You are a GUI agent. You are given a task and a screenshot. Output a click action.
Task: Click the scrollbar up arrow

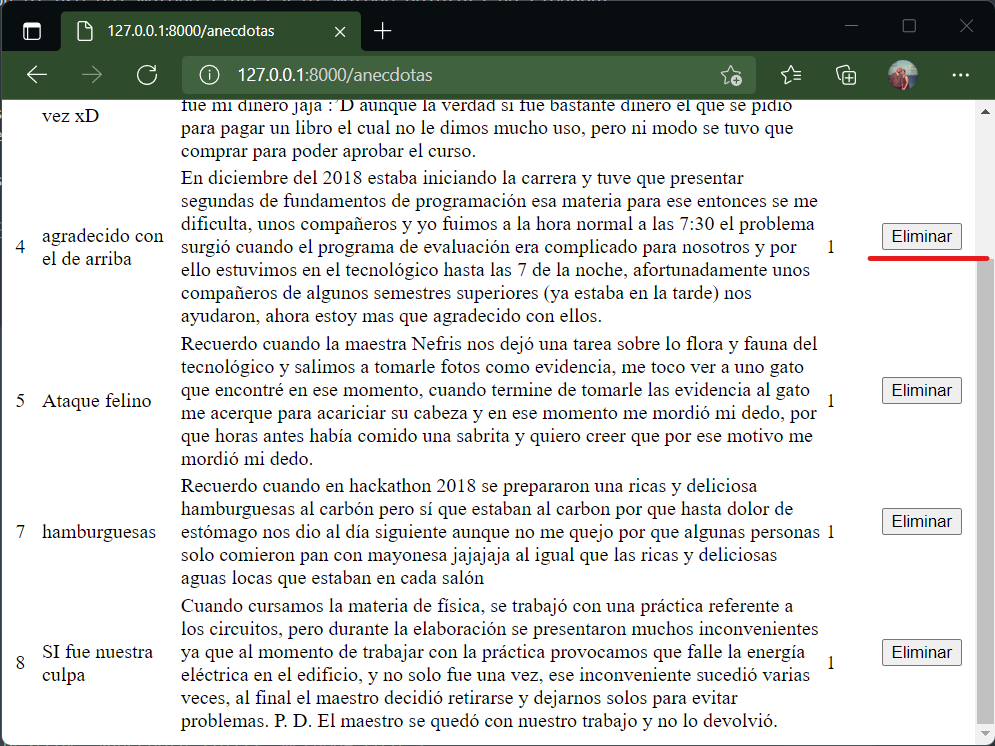[985, 112]
